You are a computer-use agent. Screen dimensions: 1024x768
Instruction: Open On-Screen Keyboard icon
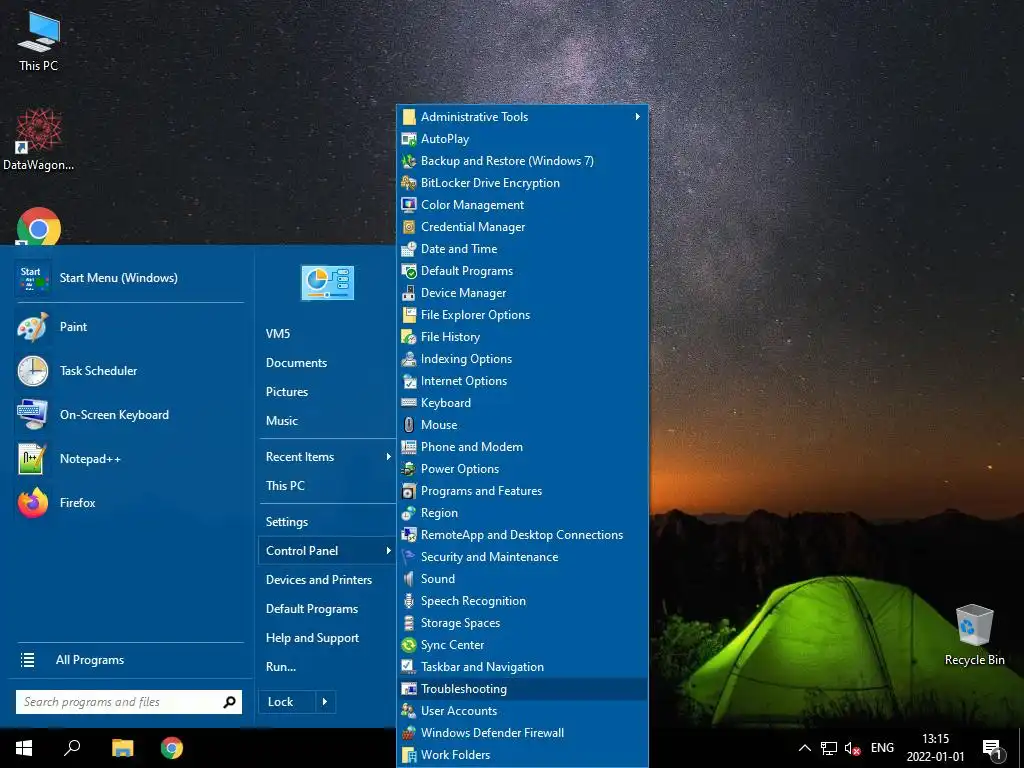click(33, 415)
